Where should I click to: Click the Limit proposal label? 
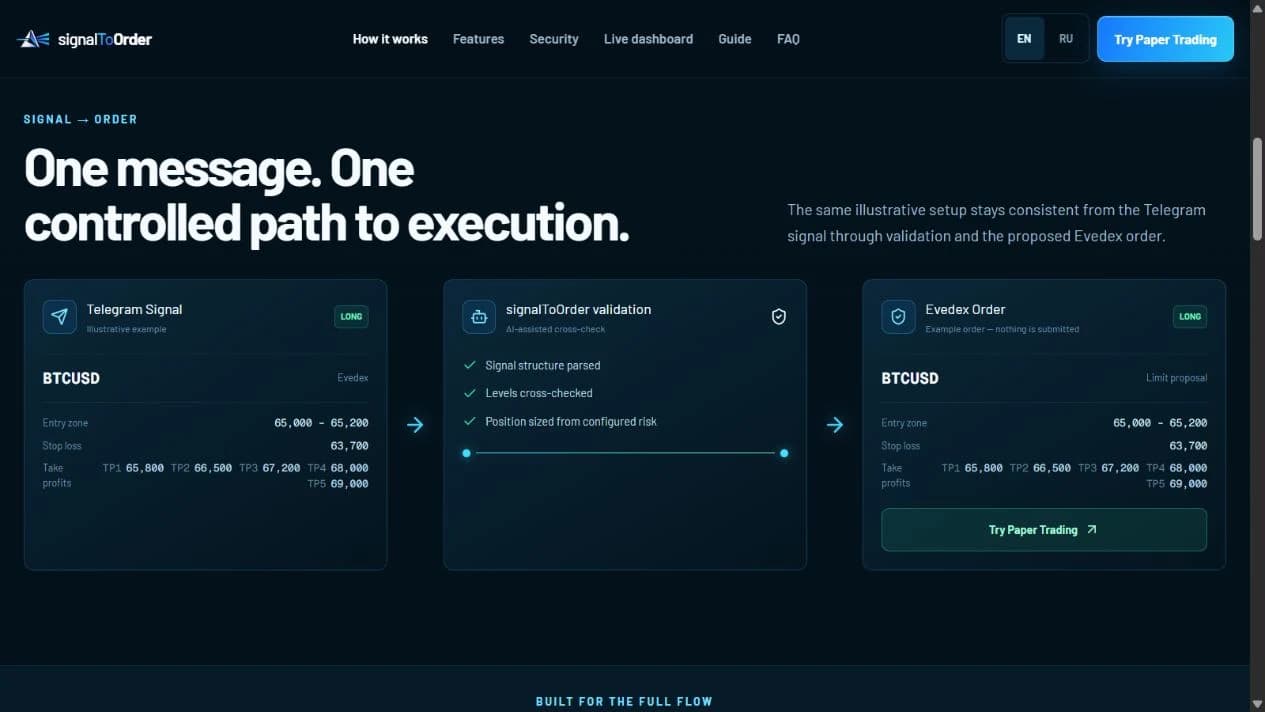[1176, 378]
